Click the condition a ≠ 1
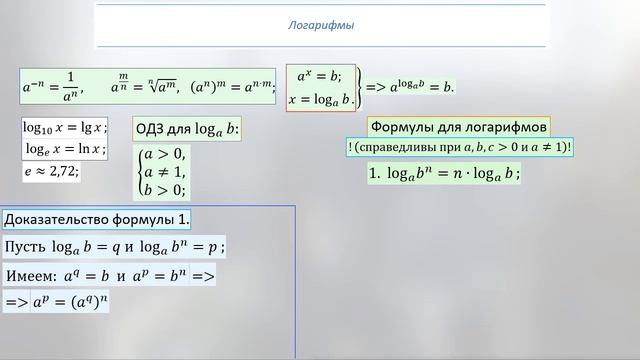Image resolution: width=640 pixels, height=360 pixels. (165, 172)
